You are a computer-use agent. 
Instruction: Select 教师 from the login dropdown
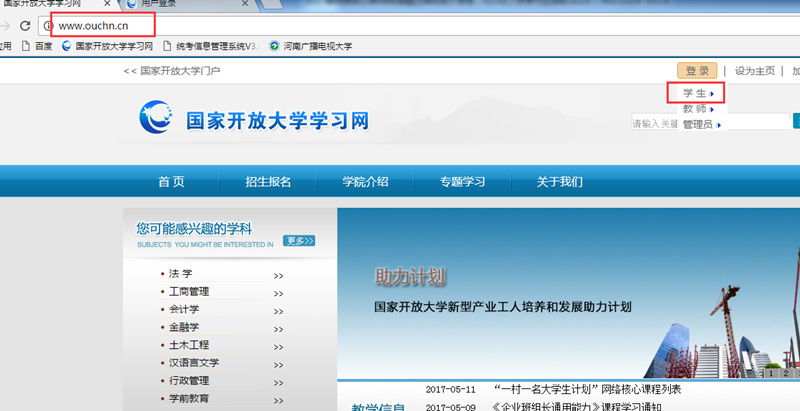click(x=697, y=109)
